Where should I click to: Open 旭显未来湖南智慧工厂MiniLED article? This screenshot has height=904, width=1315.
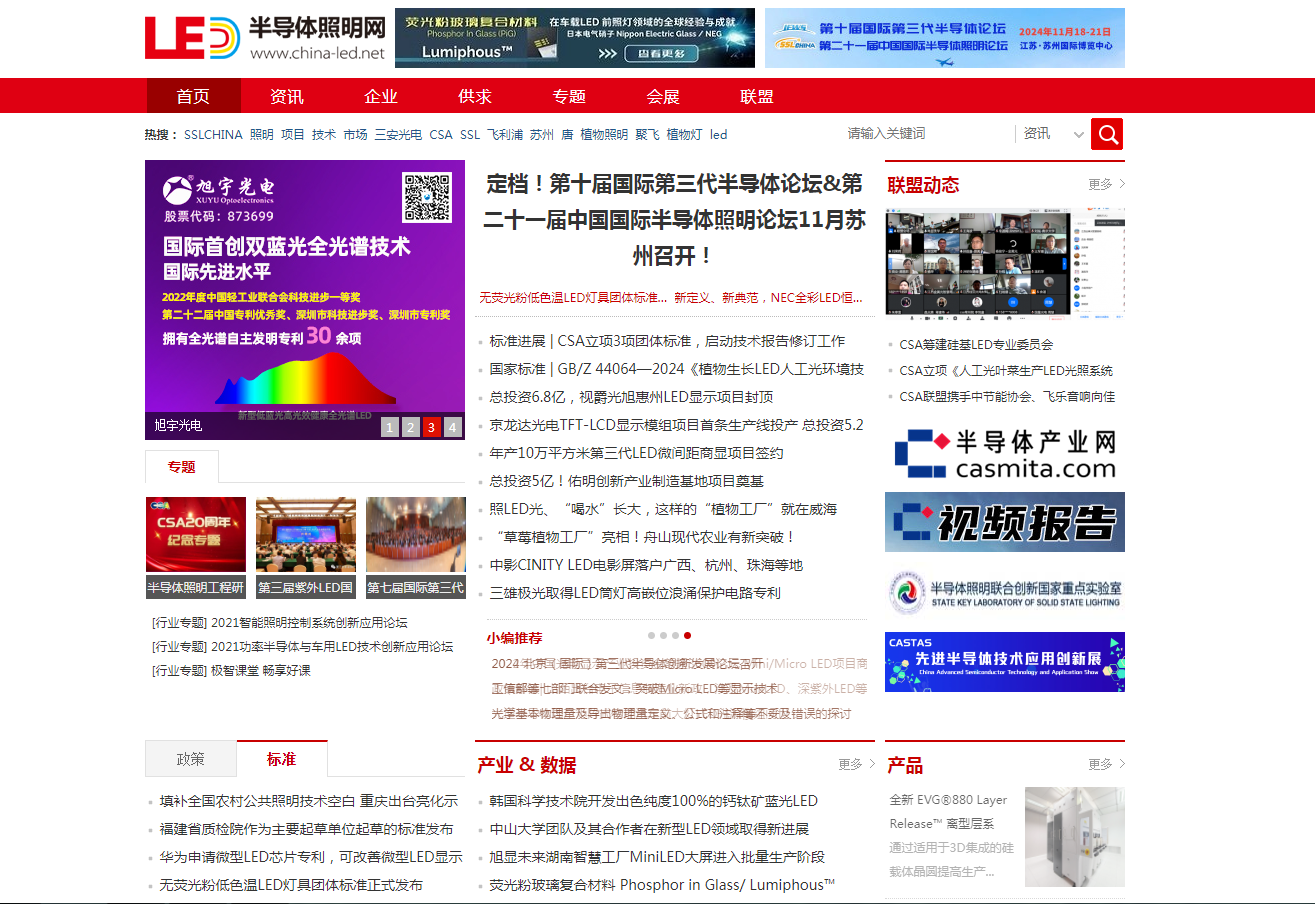(x=657, y=857)
